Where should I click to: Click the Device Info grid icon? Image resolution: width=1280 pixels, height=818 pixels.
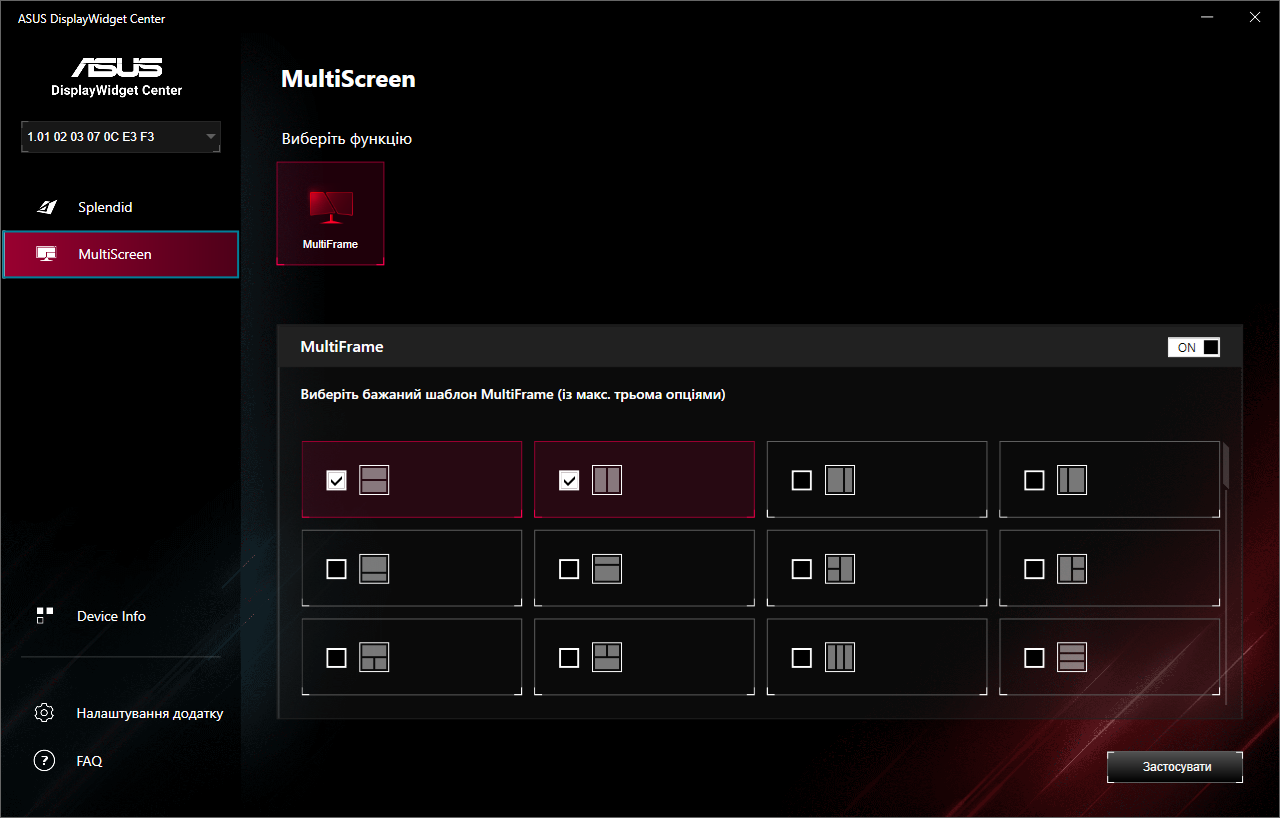coord(44,616)
